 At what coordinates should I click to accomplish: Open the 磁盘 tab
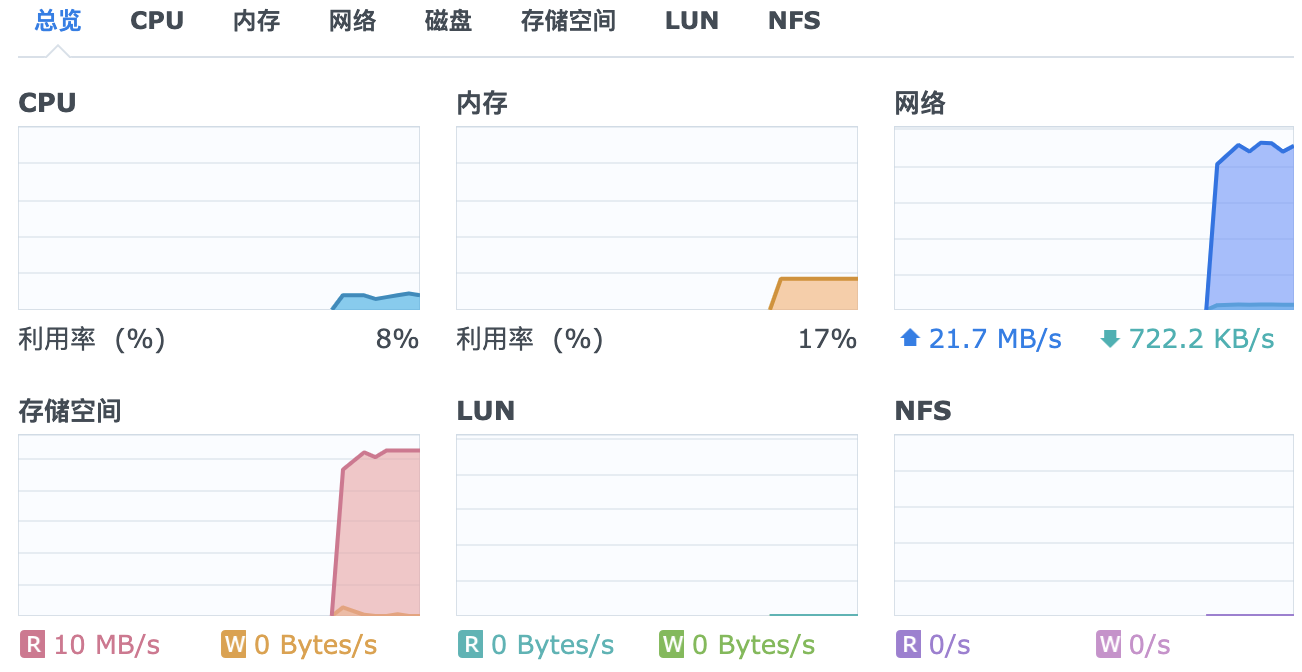[446, 20]
